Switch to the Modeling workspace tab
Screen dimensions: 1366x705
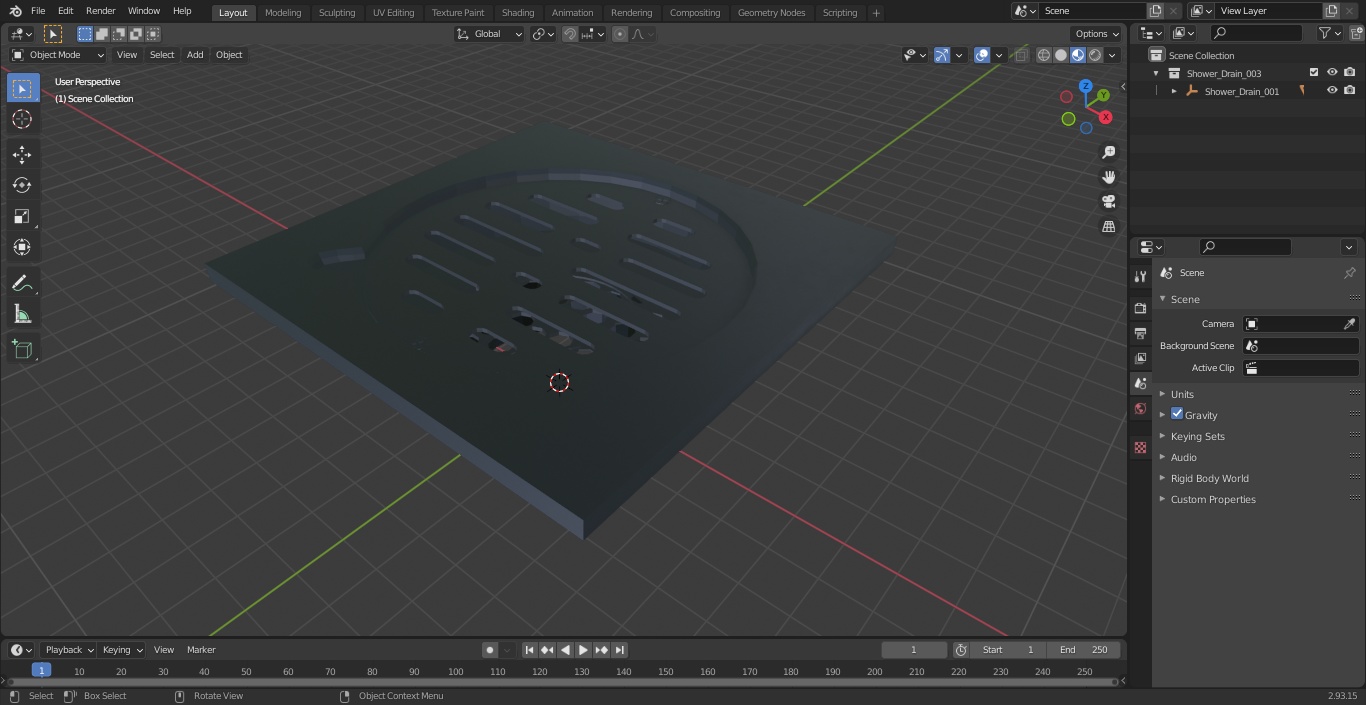click(283, 13)
